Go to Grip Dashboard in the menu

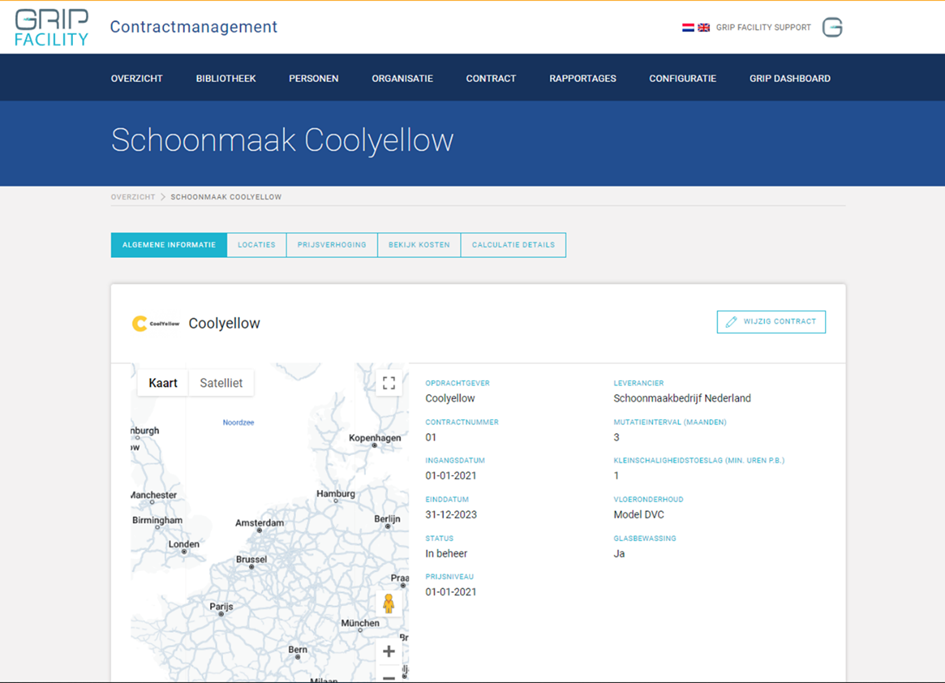pos(790,78)
